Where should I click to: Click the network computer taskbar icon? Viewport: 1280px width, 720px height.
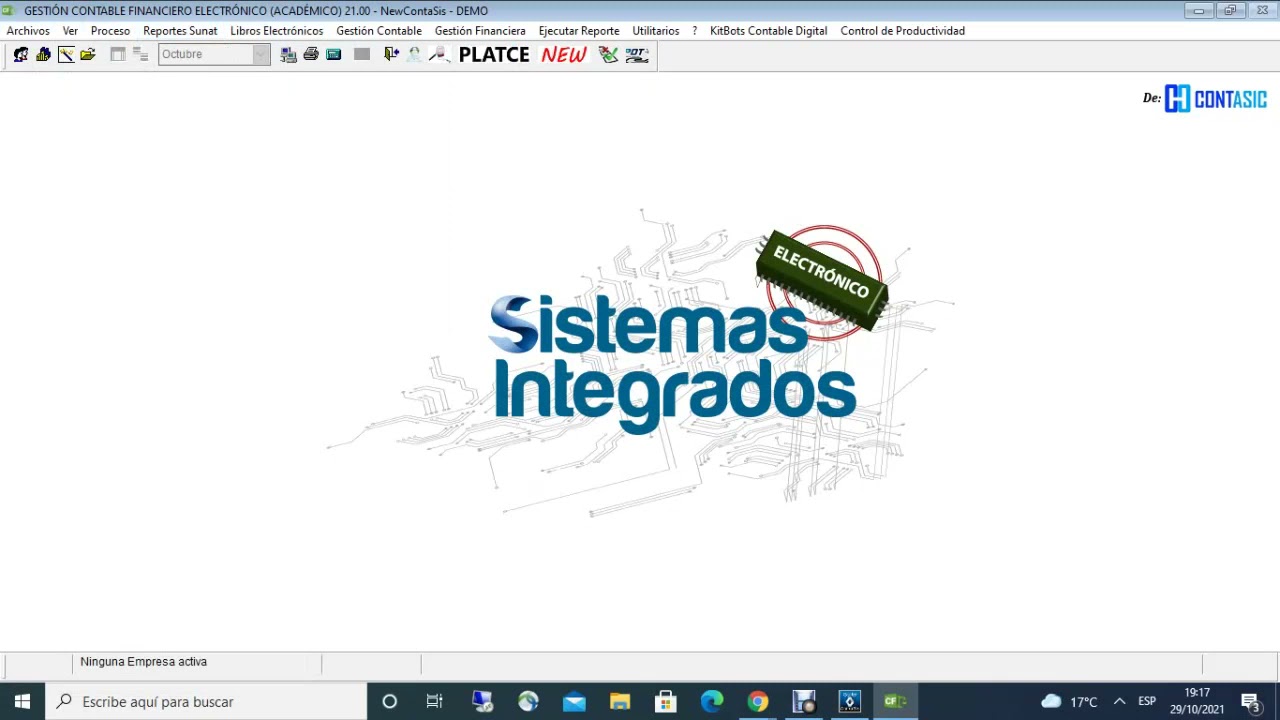[482, 701]
